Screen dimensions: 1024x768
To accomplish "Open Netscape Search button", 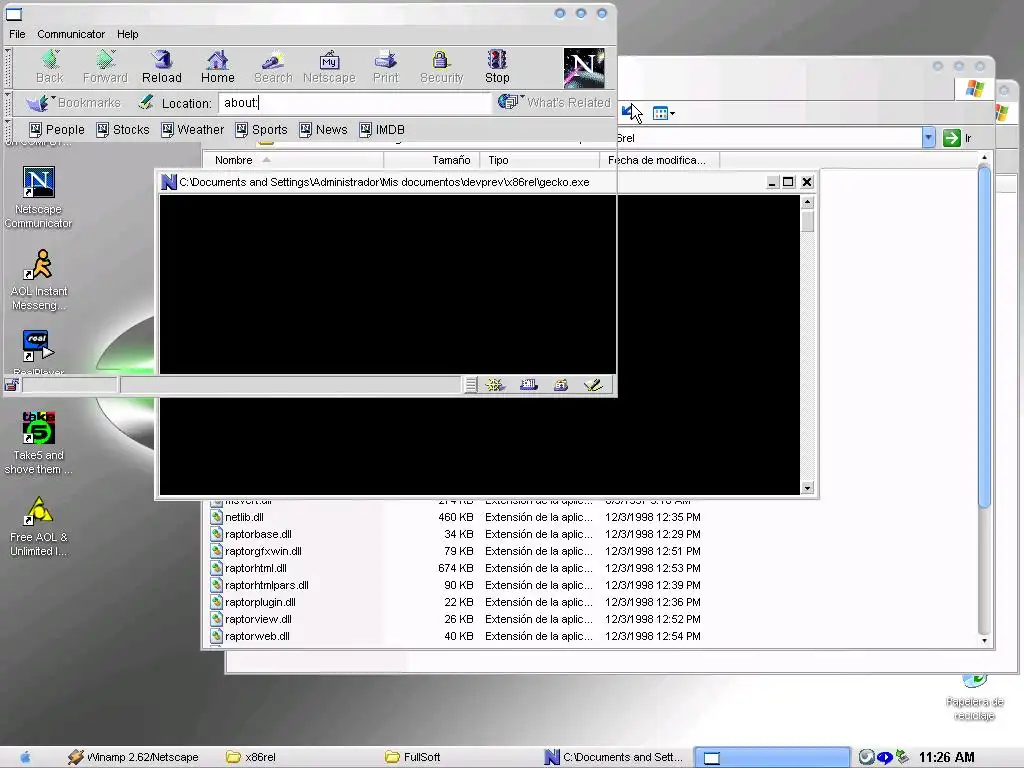I will click(x=273, y=67).
